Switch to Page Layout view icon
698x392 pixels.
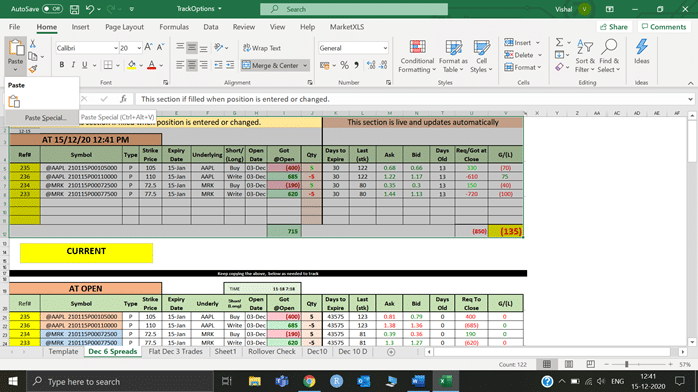tap(568, 364)
